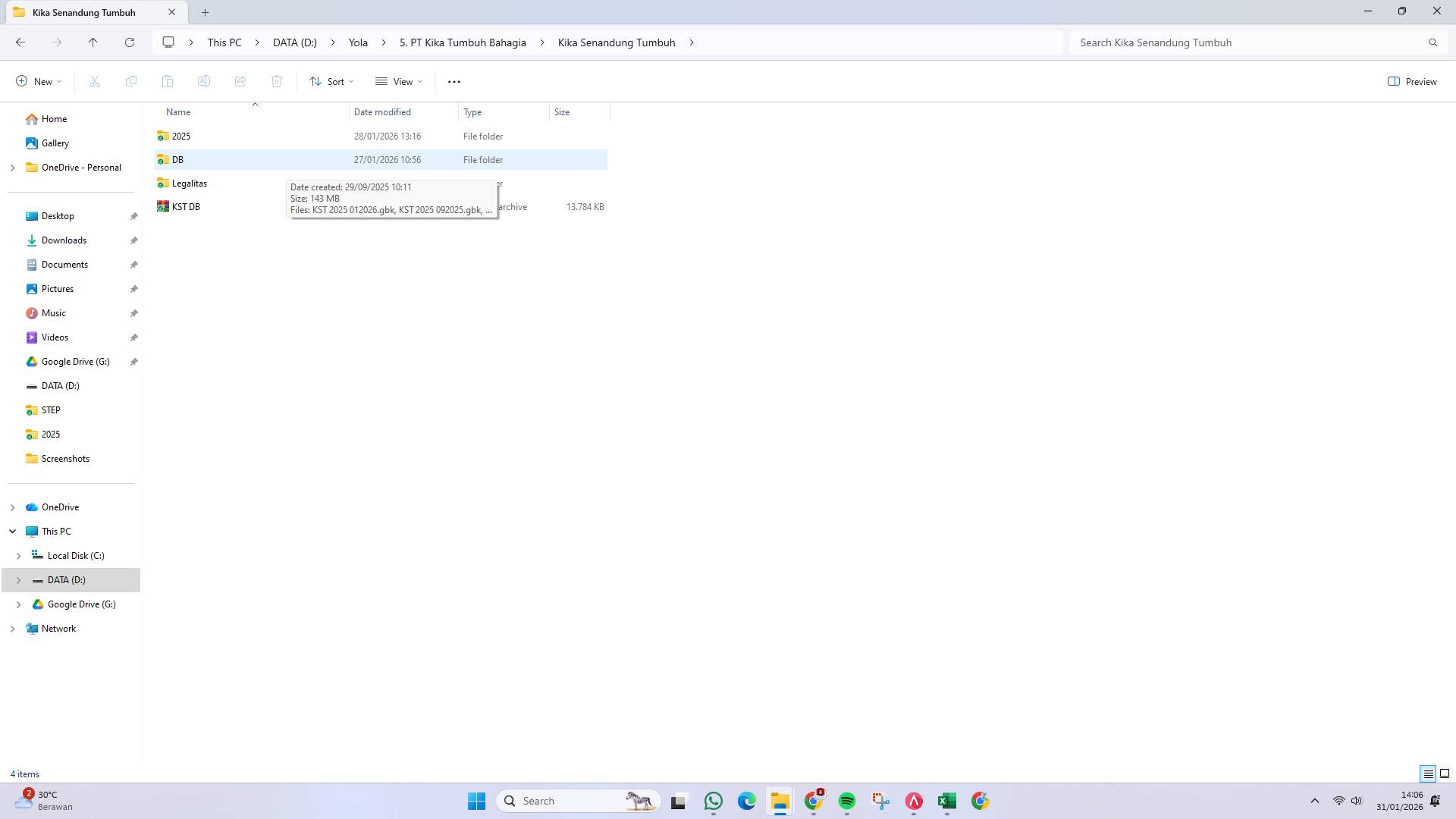Select the Rename icon
This screenshot has height=819, width=1456.
click(204, 81)
